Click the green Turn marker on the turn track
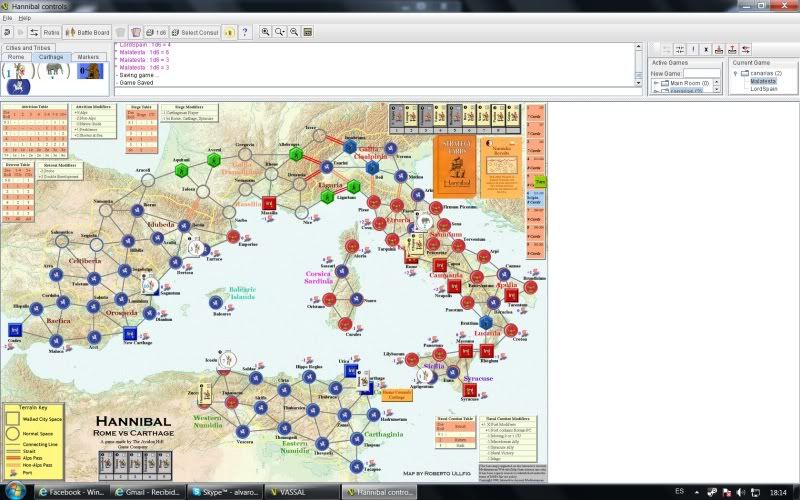This screenshot has height=500, width=800. tap(540, 182)
